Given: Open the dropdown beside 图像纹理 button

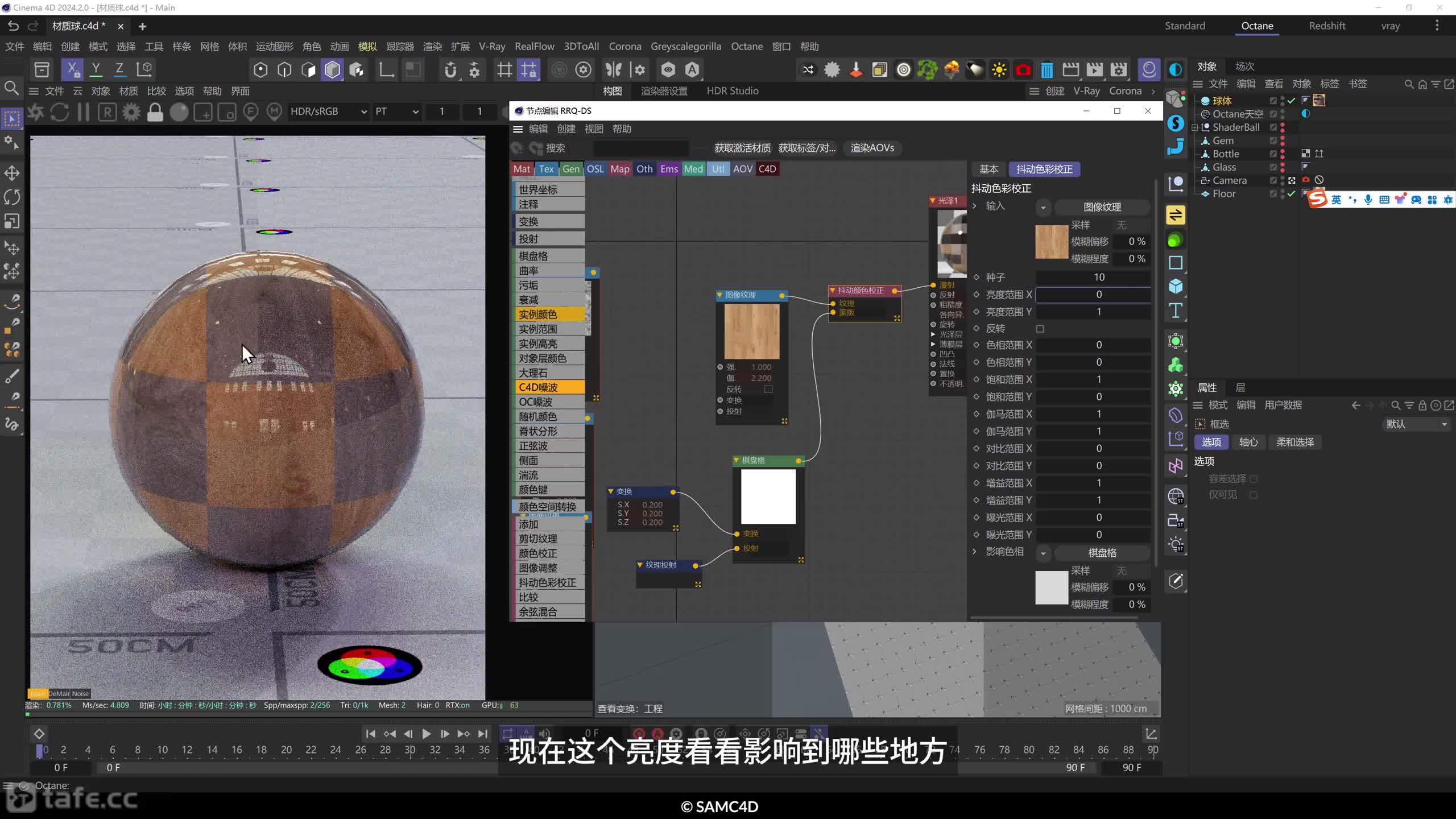Looking at the screenshot, I should [x=1043, y=208].
